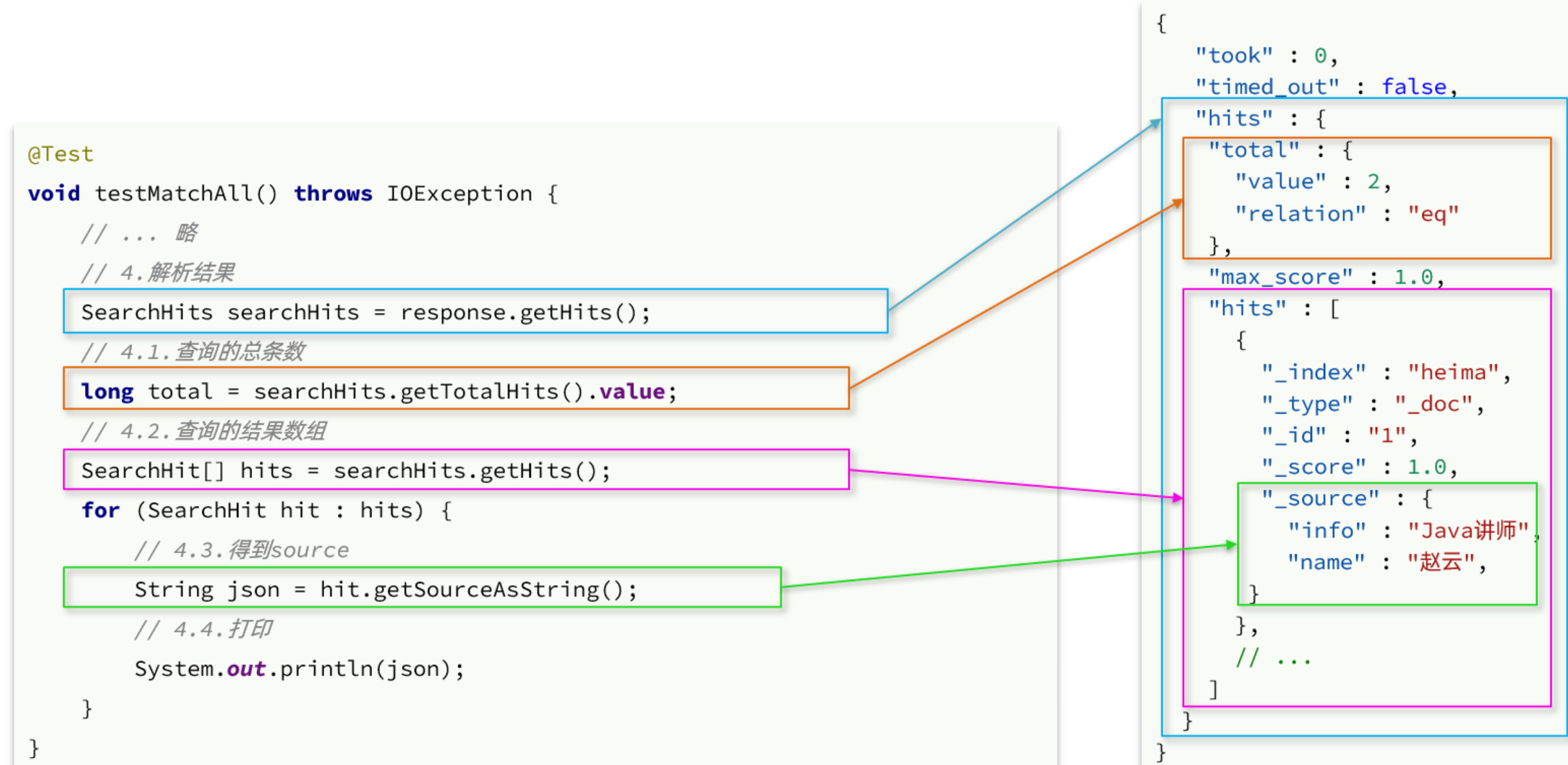Image resolution: width=1568 pixels, height=765 pixels.
Task: Click the "_type" key in JSON
Action: pyautogui.click(x=1307, y=404)
